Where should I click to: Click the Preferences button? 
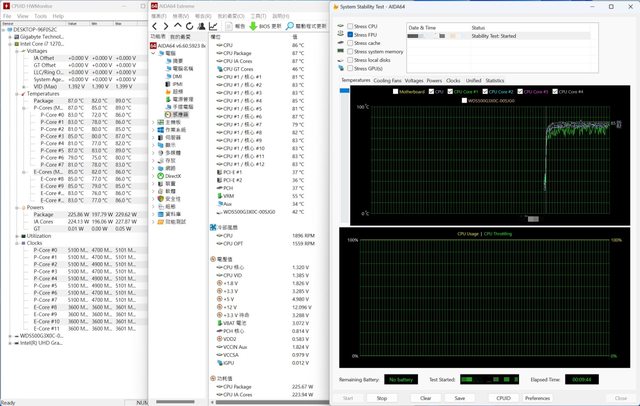[537, 397]
